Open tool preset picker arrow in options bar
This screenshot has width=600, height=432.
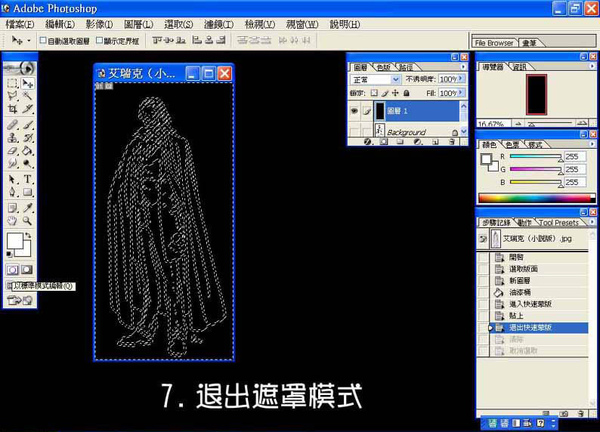coord(29,40)
